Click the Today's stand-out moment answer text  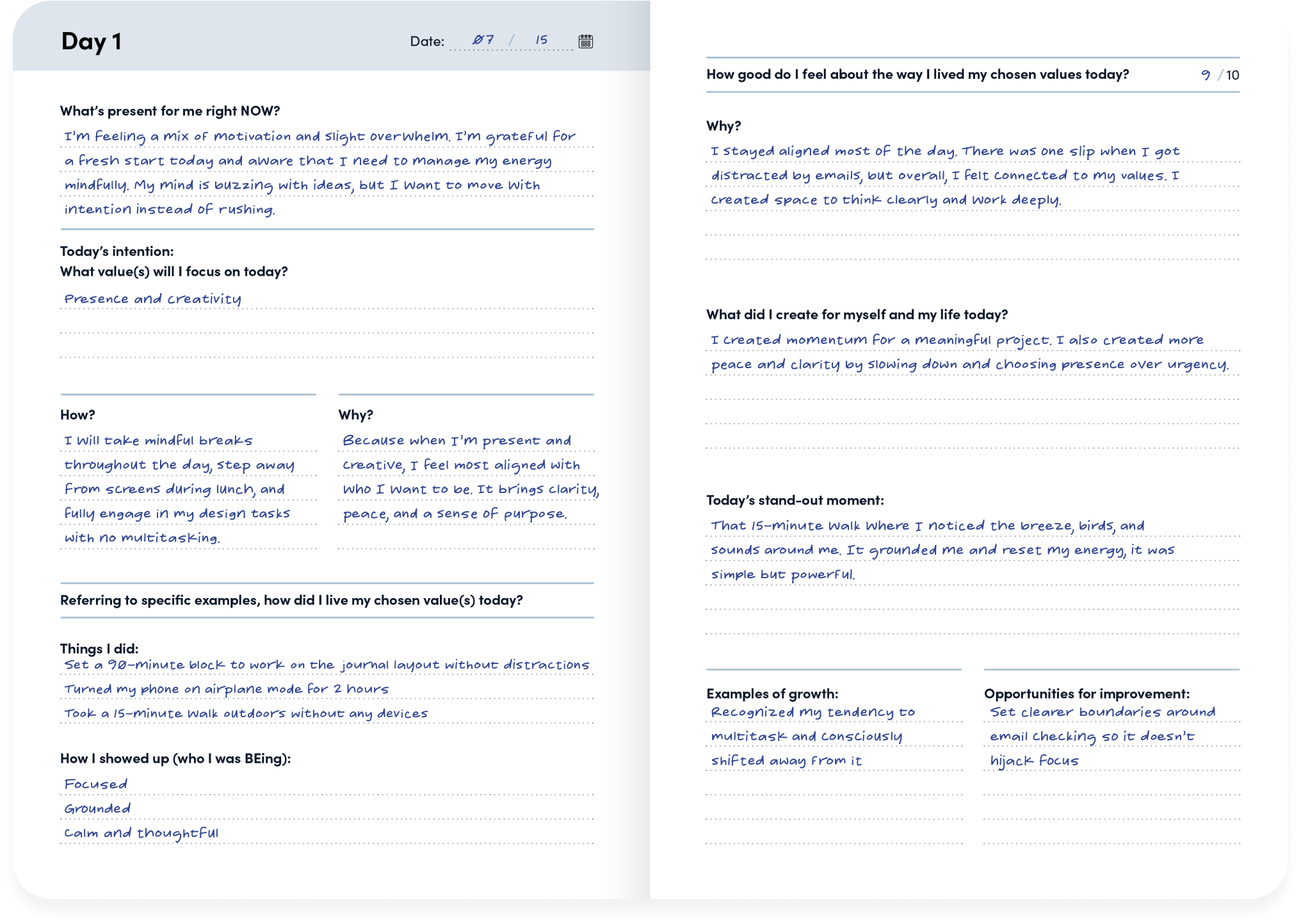941,550
